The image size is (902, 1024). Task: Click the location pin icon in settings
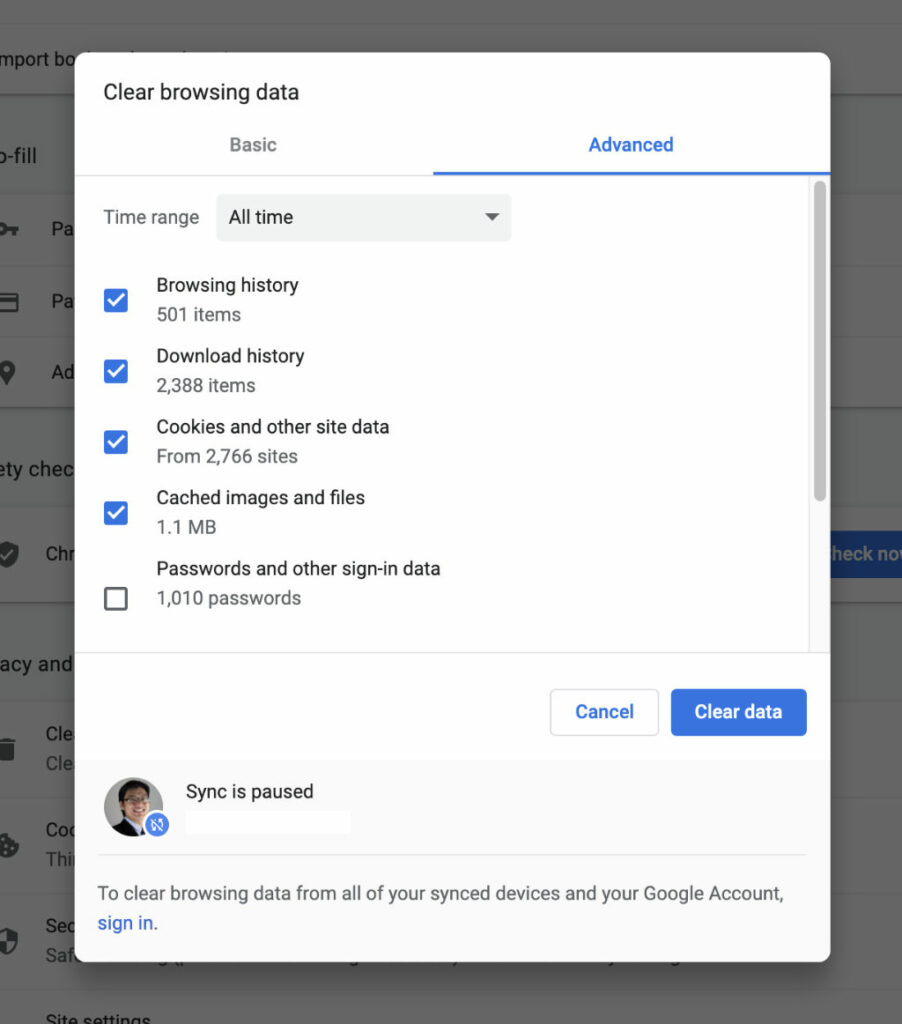click(x=7, y=372)
